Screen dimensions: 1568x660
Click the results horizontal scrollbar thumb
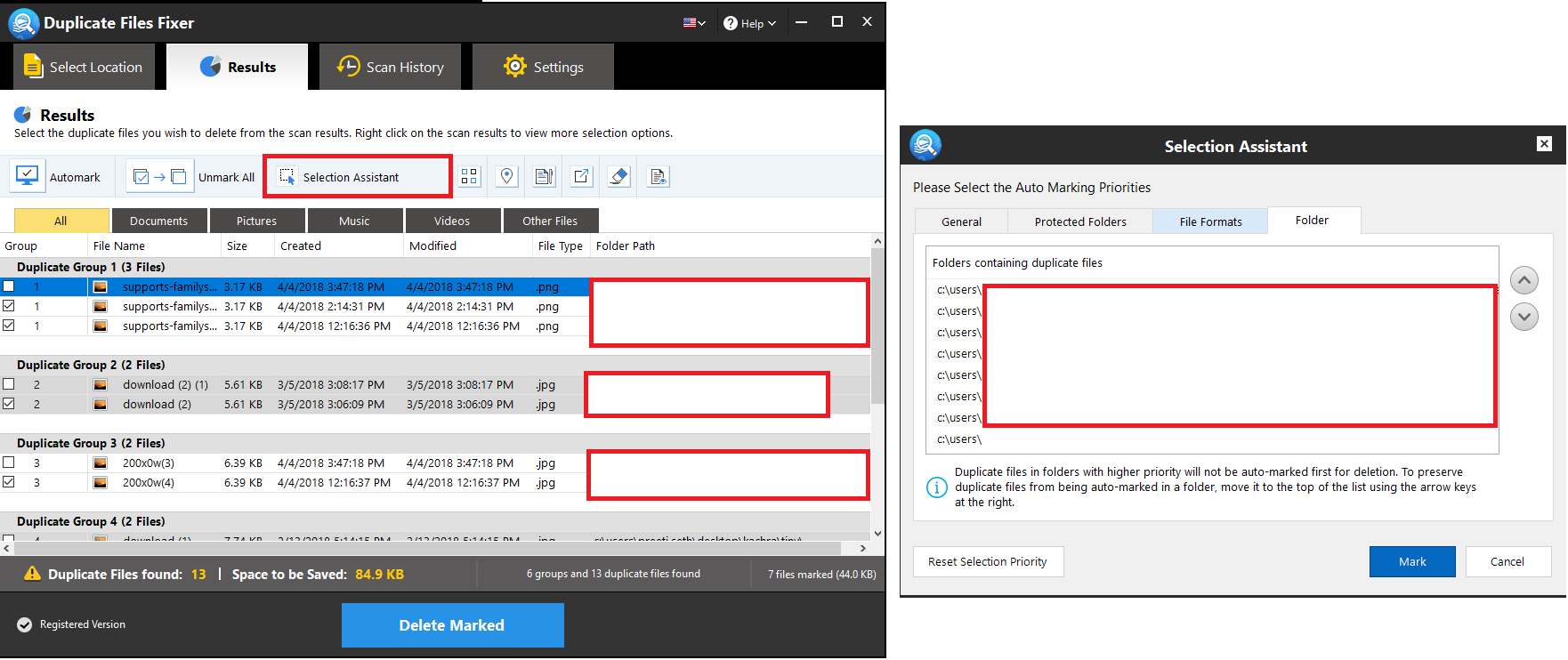point(427,548)
